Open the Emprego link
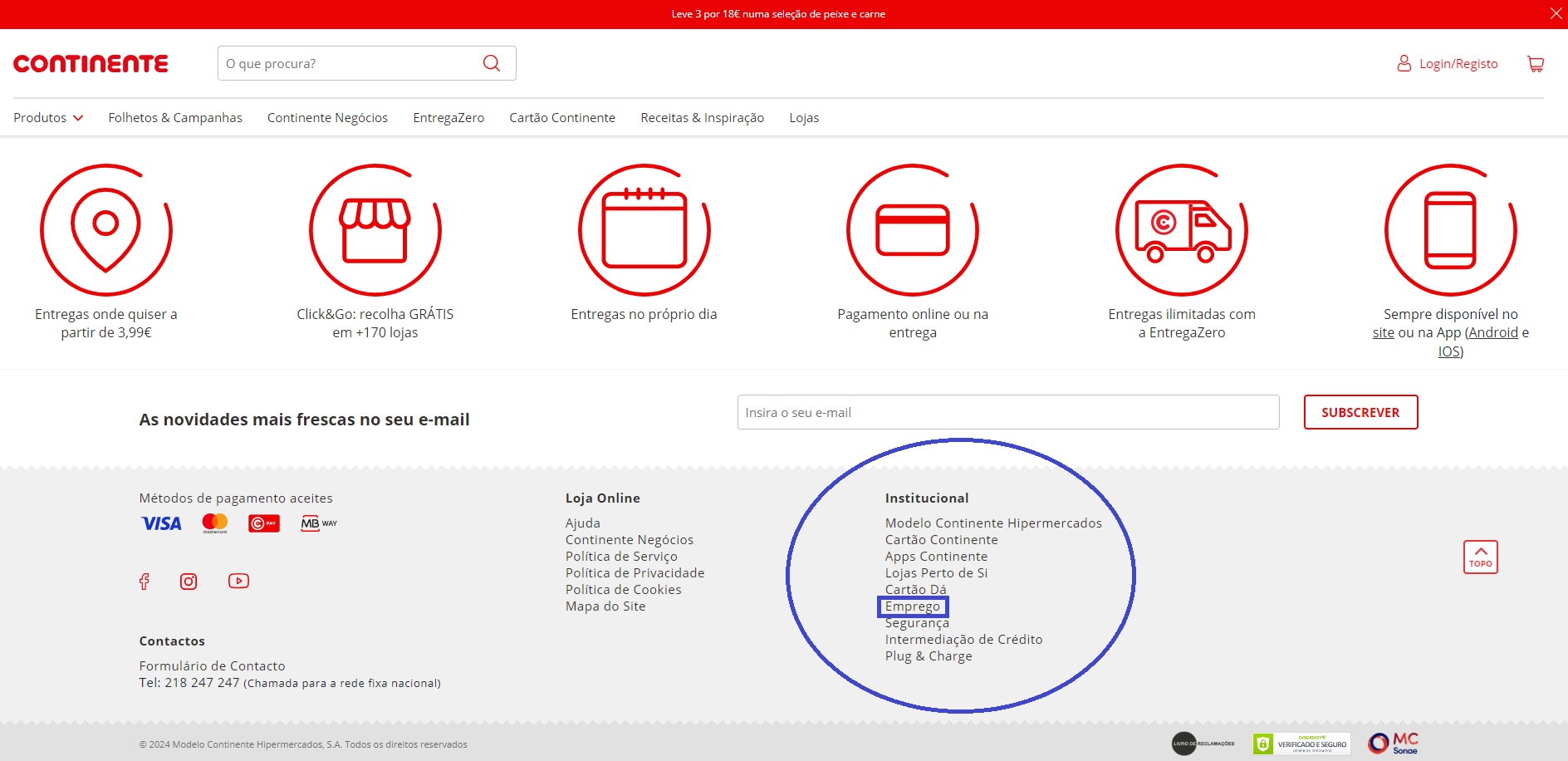1568x761 pixels. [913, 606]
